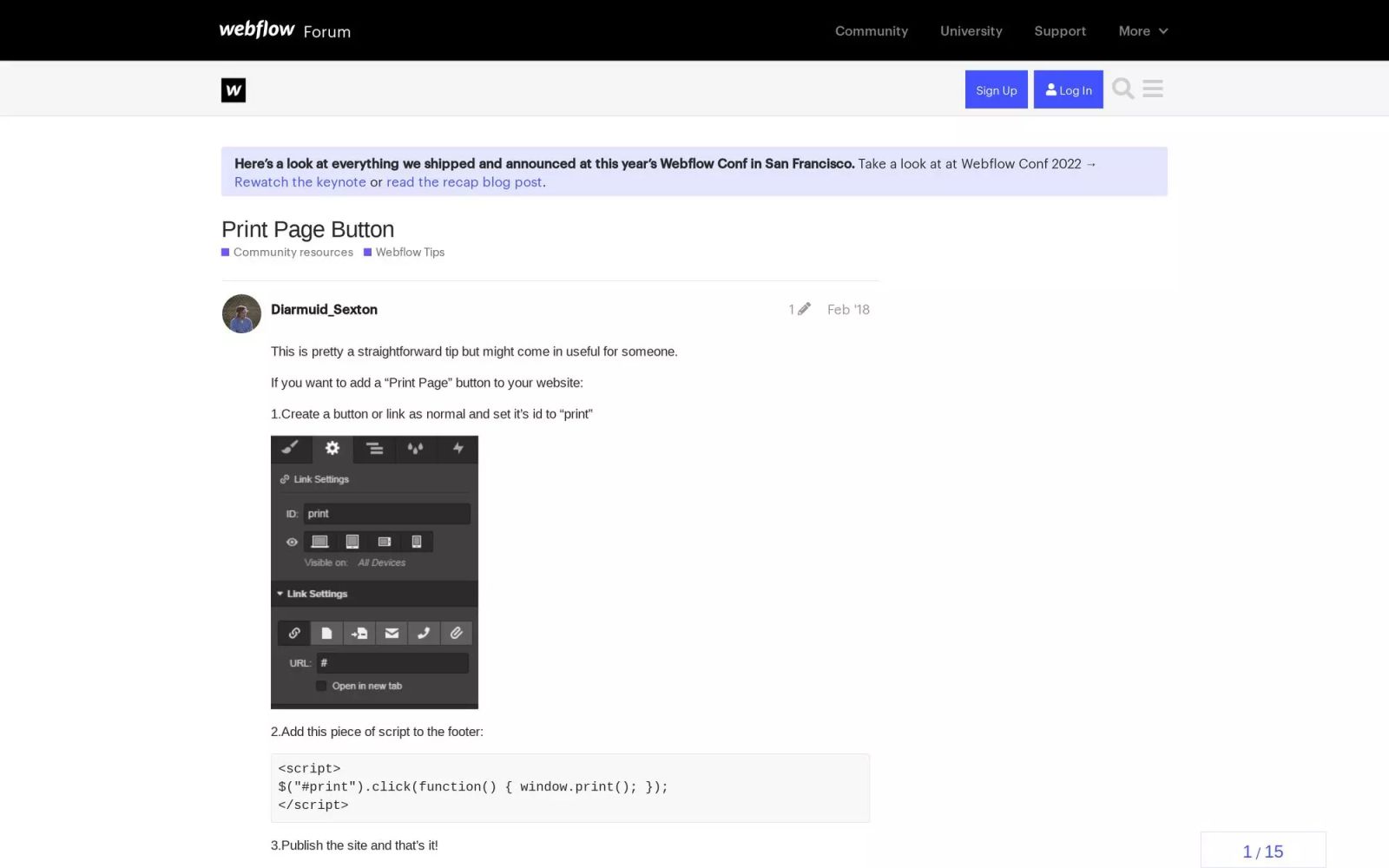Open the hamburger menu icon
1389x868 pixels.
click(x=1153, y=89)
